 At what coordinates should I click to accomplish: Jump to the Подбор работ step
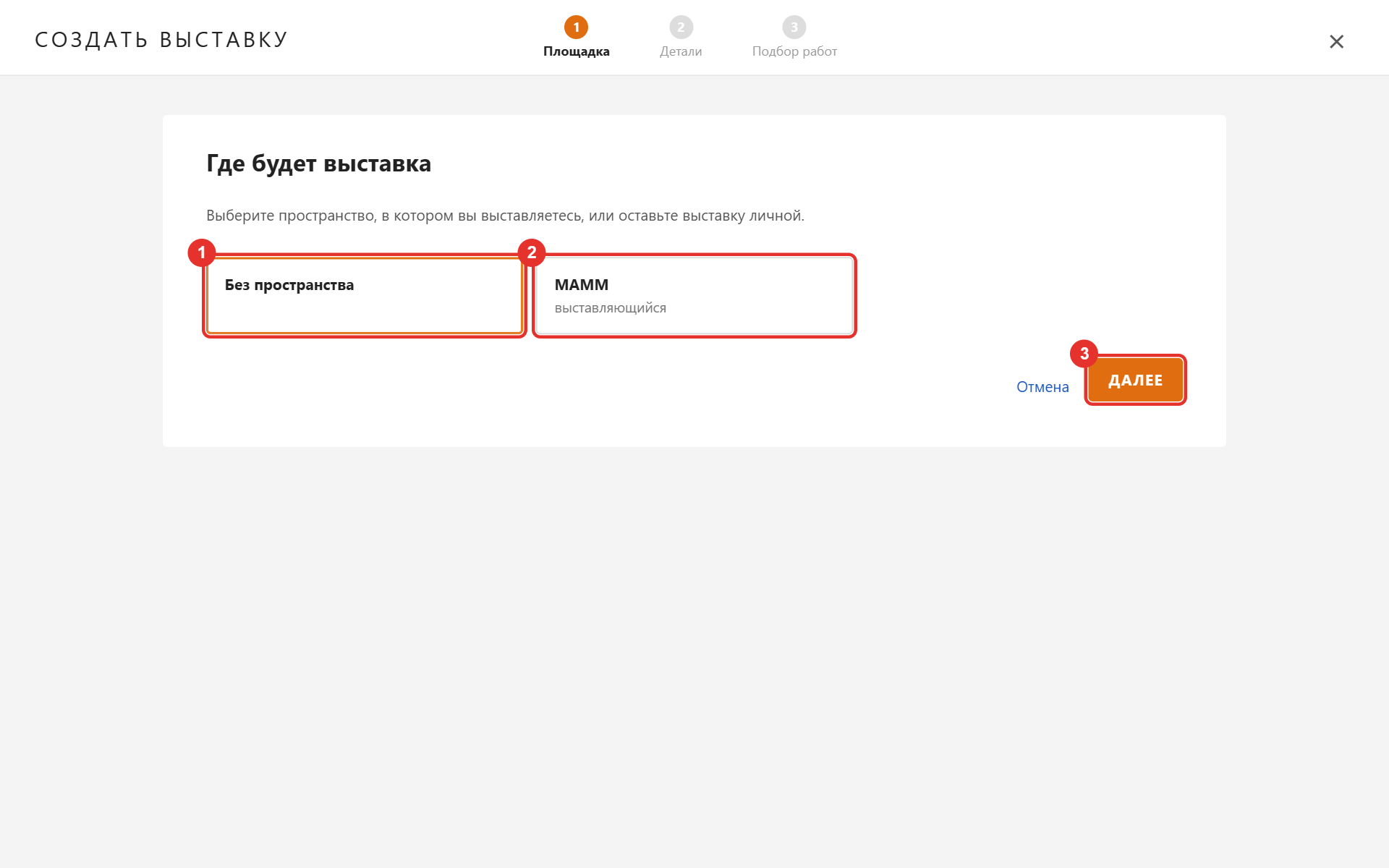coord(794,51)
